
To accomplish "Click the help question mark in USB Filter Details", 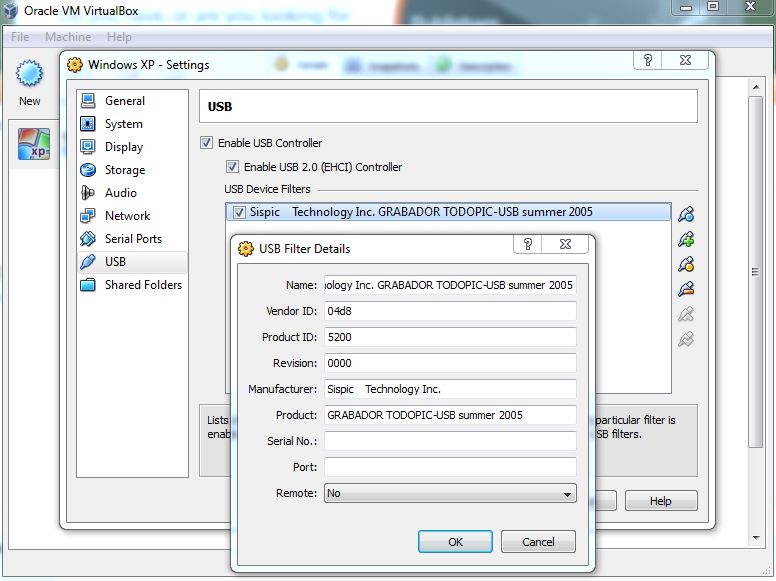I will pos(528,244).
